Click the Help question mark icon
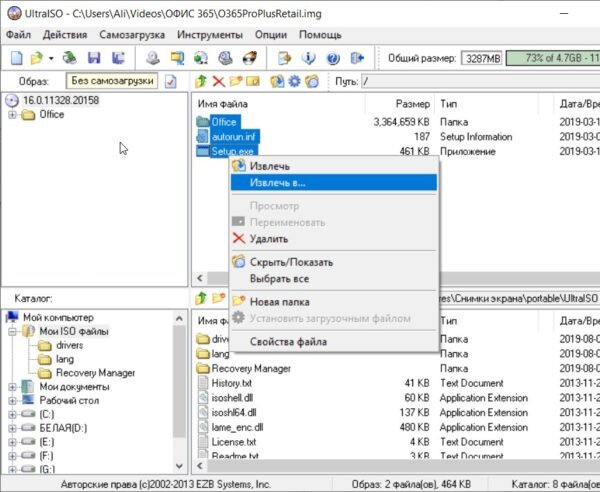This screenshot has height=492, width=600. pos(333,58)
